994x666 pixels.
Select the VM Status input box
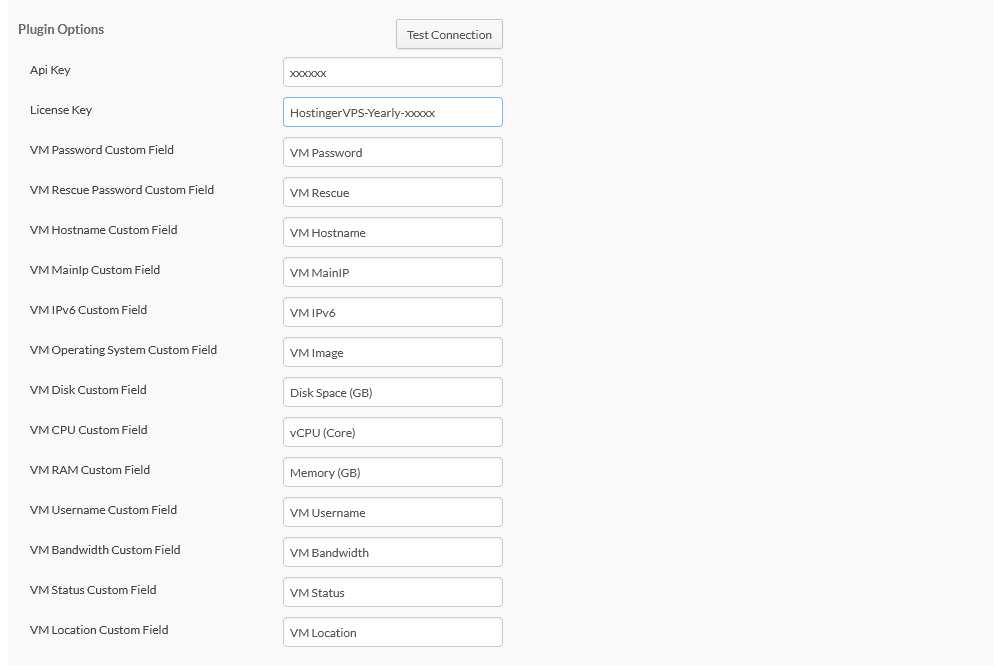392,591
